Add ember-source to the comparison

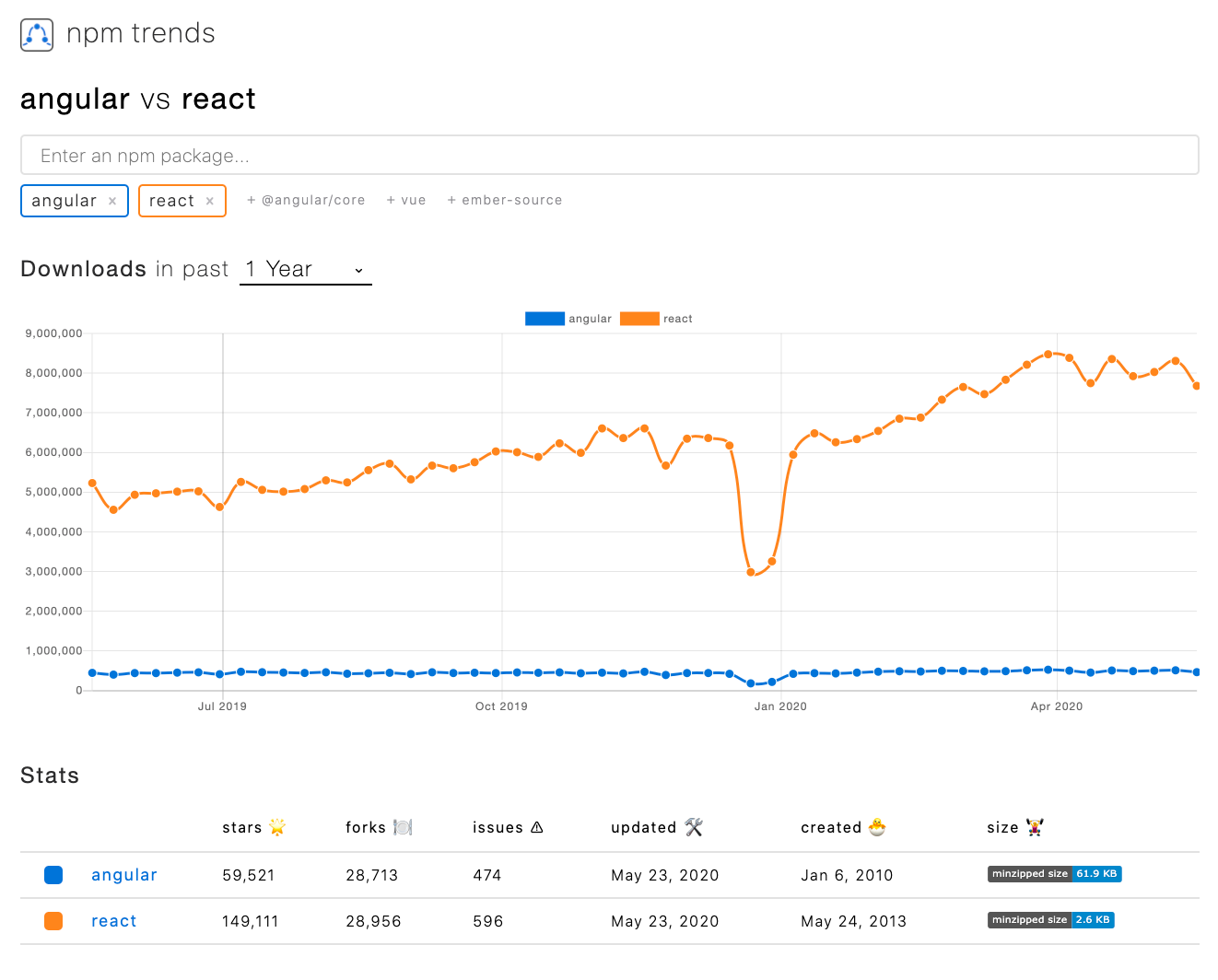point(504,200)
